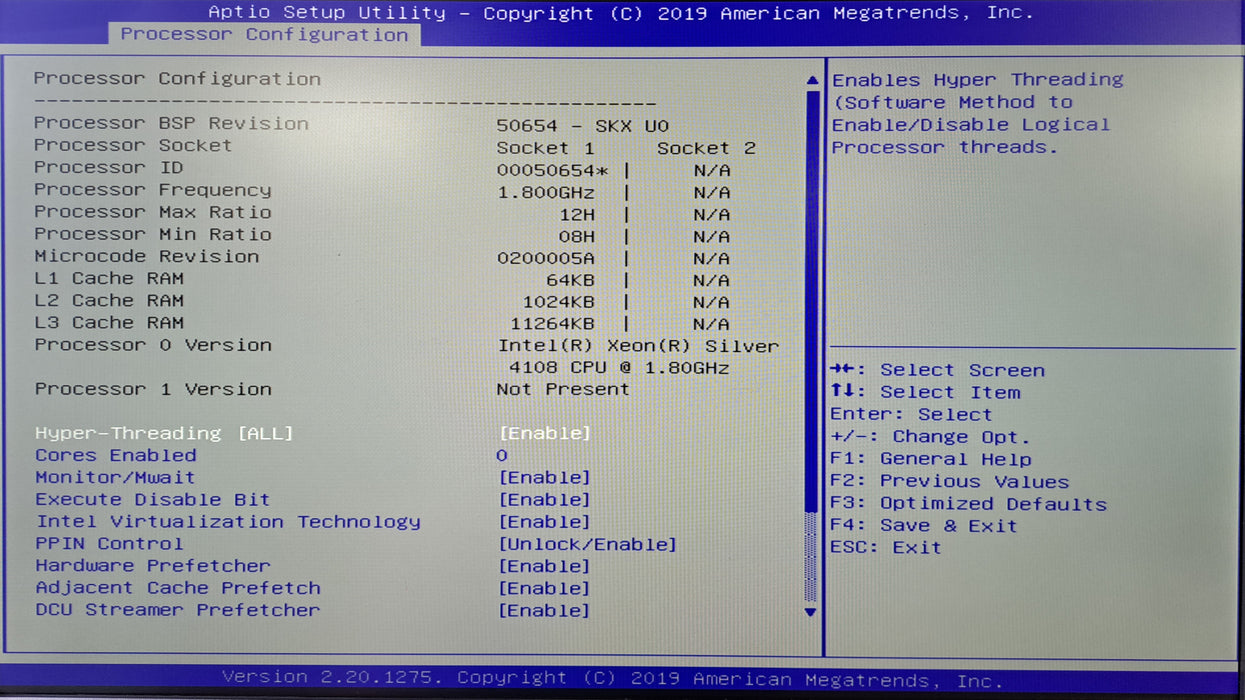Select the Execute Disable Bit label
Image resolution: width=1245 pixels, height=700 pixels.
(152, 500)
